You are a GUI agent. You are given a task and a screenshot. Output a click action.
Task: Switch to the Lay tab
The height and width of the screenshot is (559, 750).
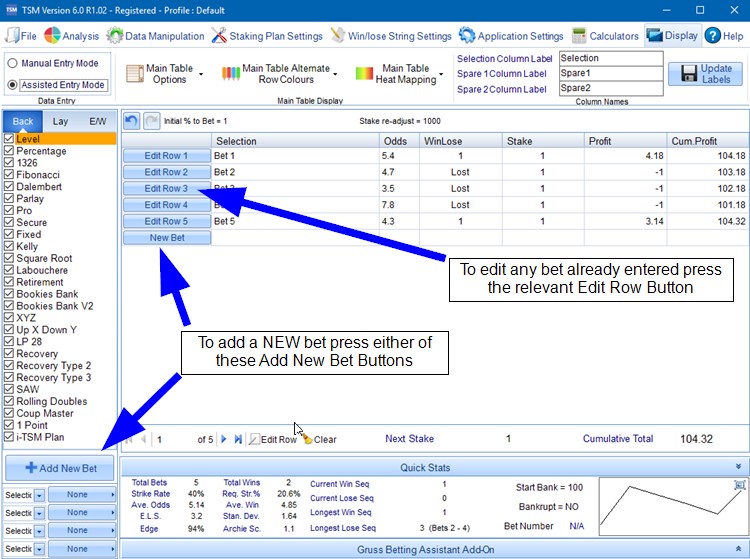tap(60, 121)
